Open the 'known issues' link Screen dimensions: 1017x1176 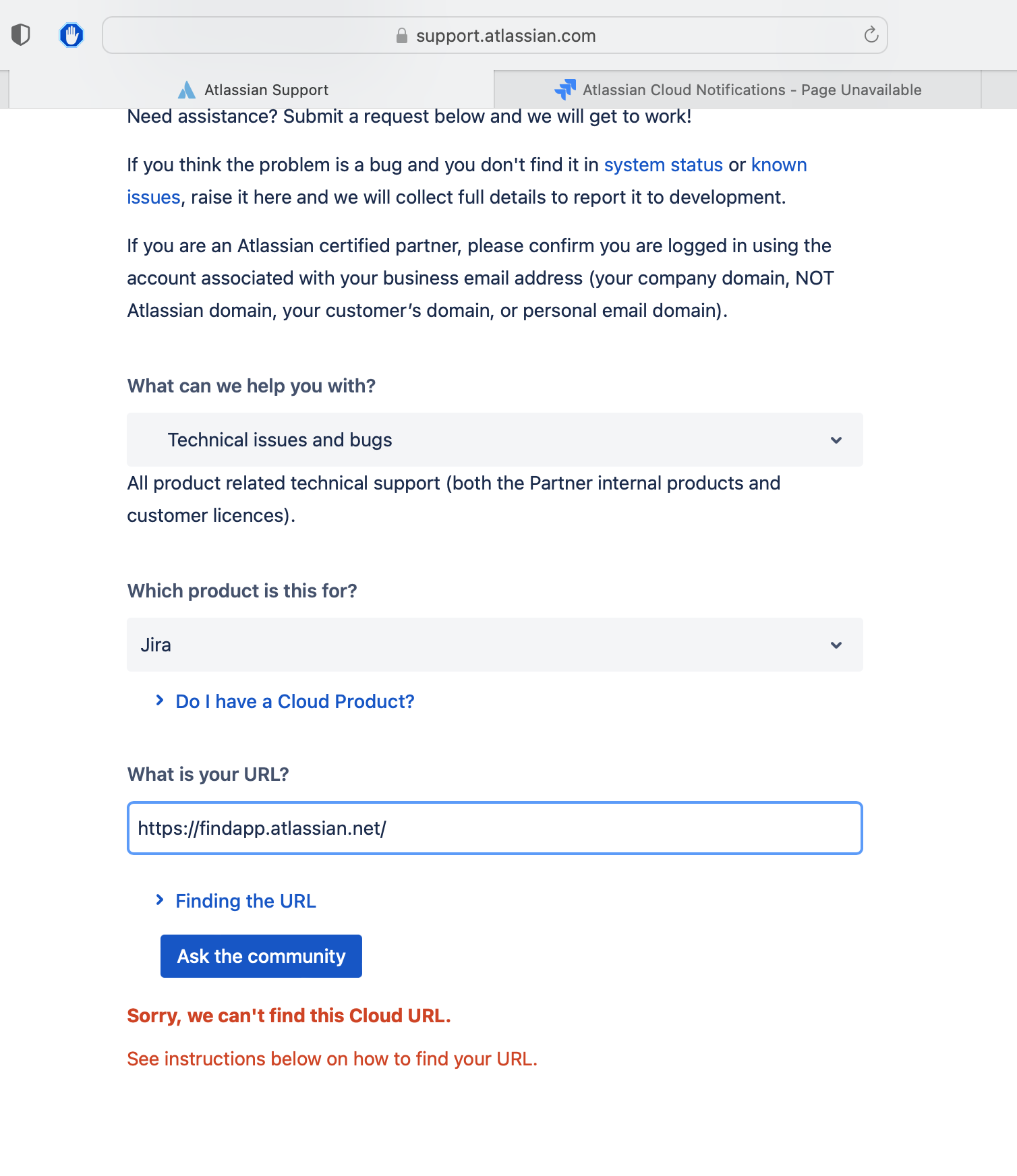(x=779, y=165)
